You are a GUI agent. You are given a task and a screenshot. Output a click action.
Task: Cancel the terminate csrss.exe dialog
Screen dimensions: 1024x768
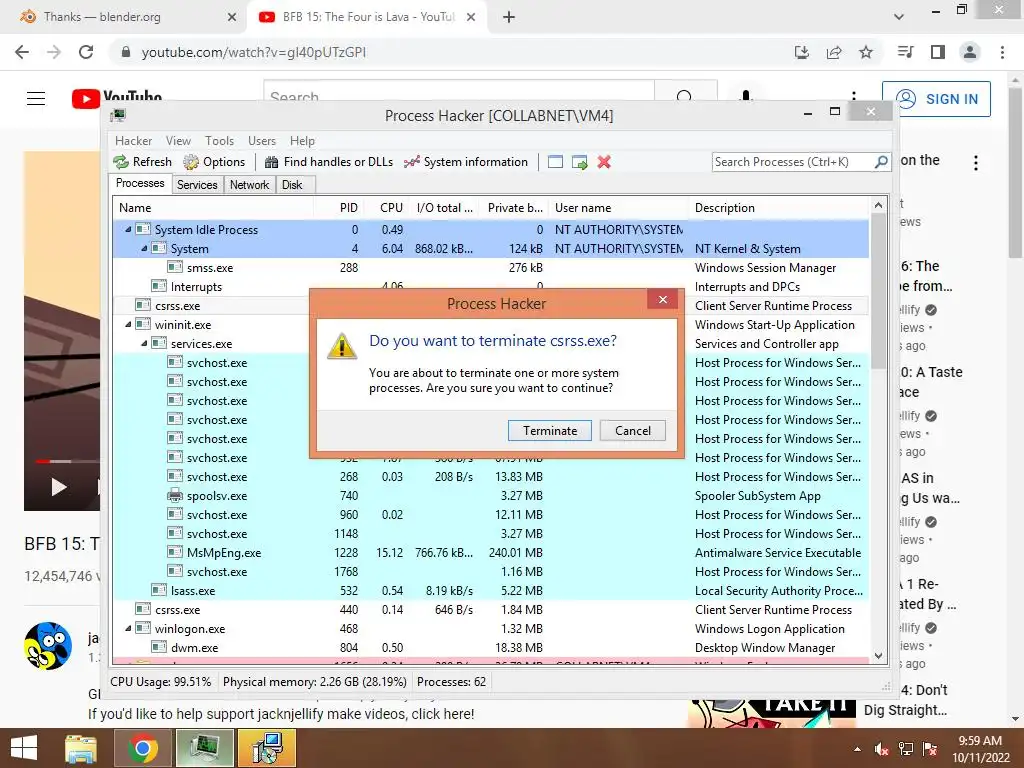632,430
